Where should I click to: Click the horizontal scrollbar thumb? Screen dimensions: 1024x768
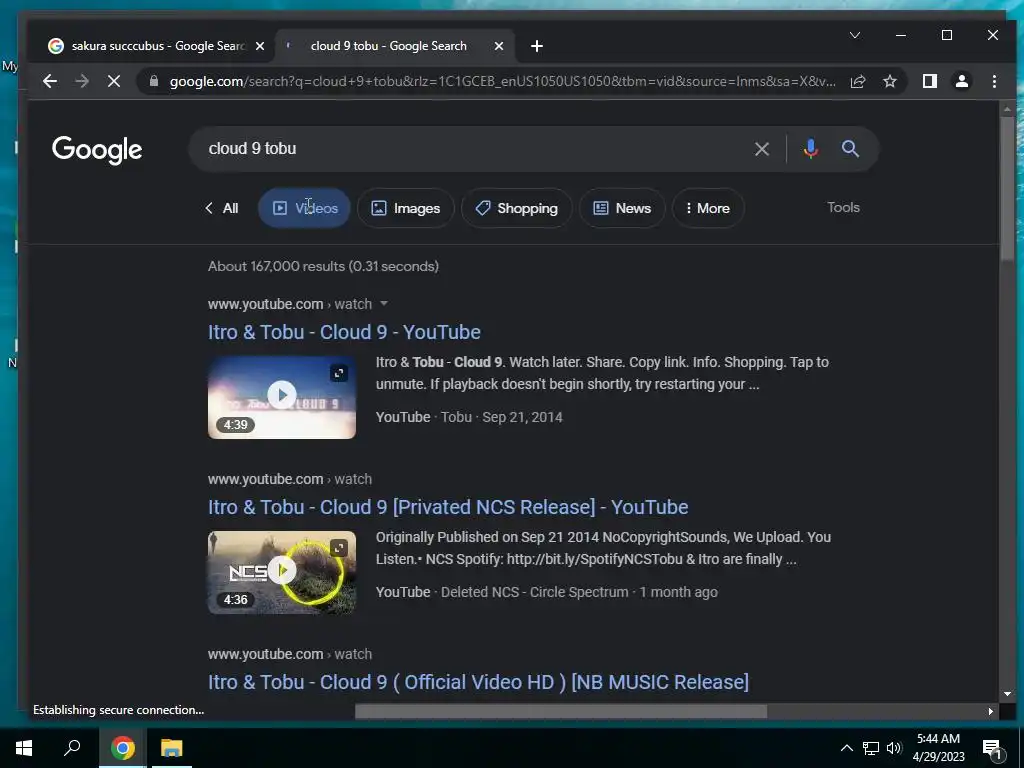[x=561, y=711]
